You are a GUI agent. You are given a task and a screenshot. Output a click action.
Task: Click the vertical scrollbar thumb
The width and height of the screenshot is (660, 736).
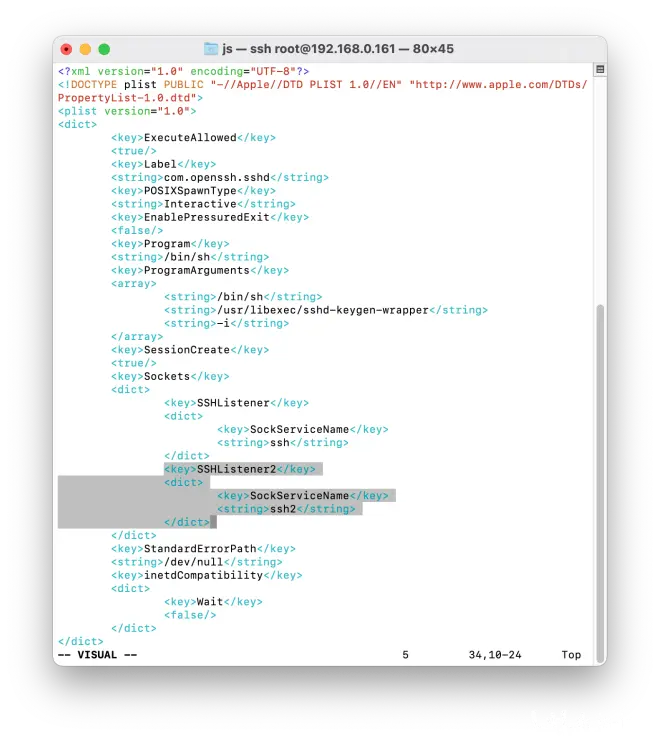[599, 483]
